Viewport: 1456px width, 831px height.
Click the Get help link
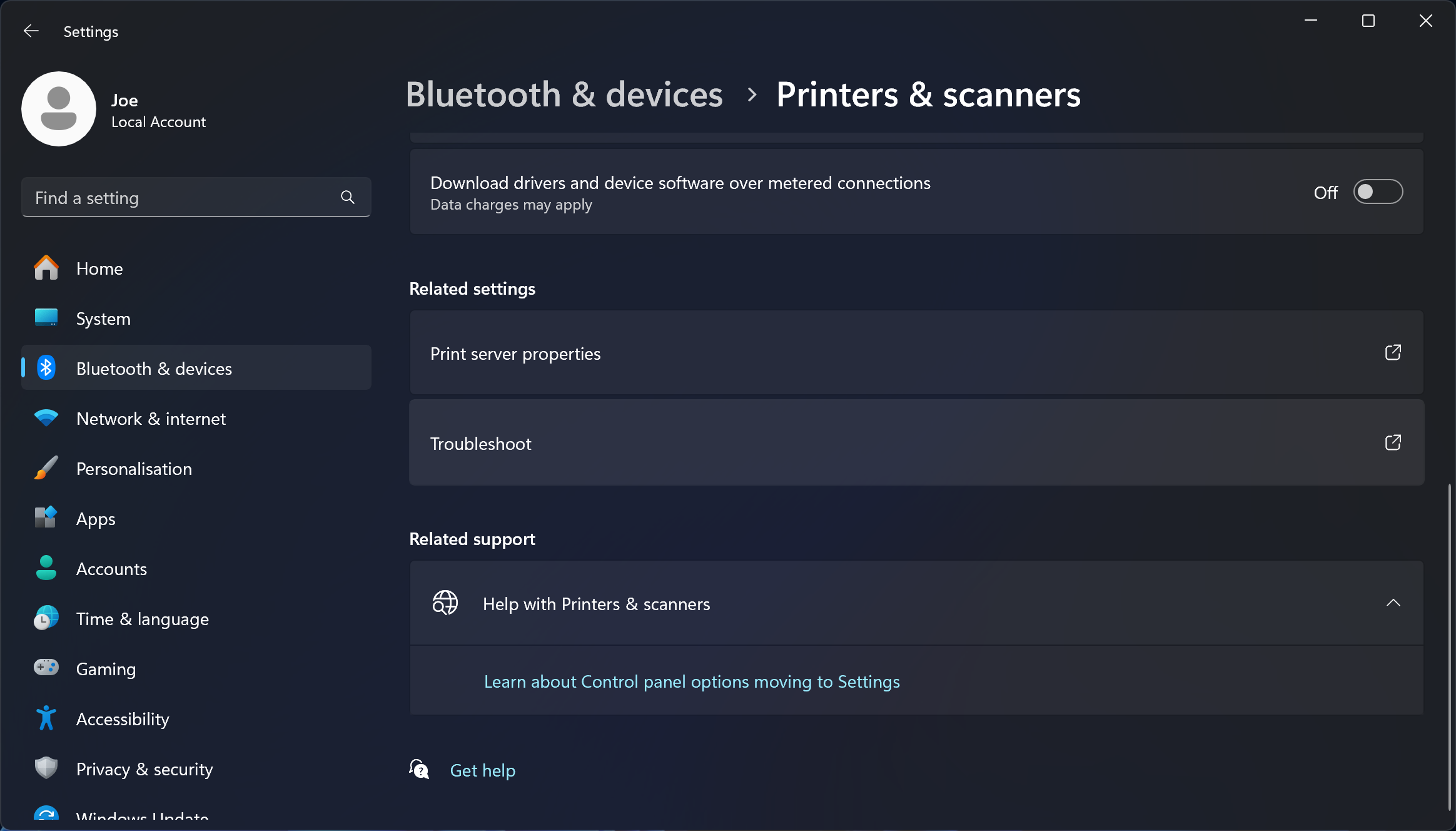click(482, 770)
